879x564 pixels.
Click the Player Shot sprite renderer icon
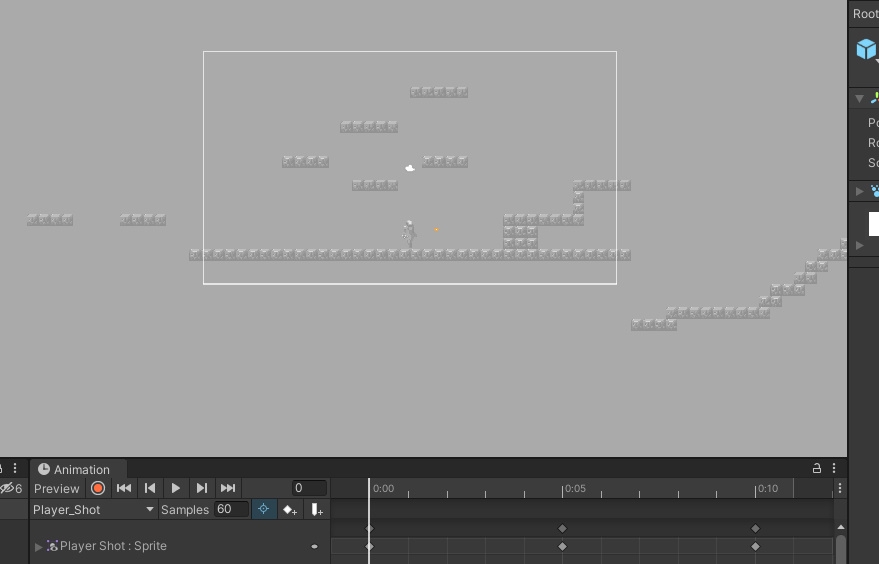point(52,545)
